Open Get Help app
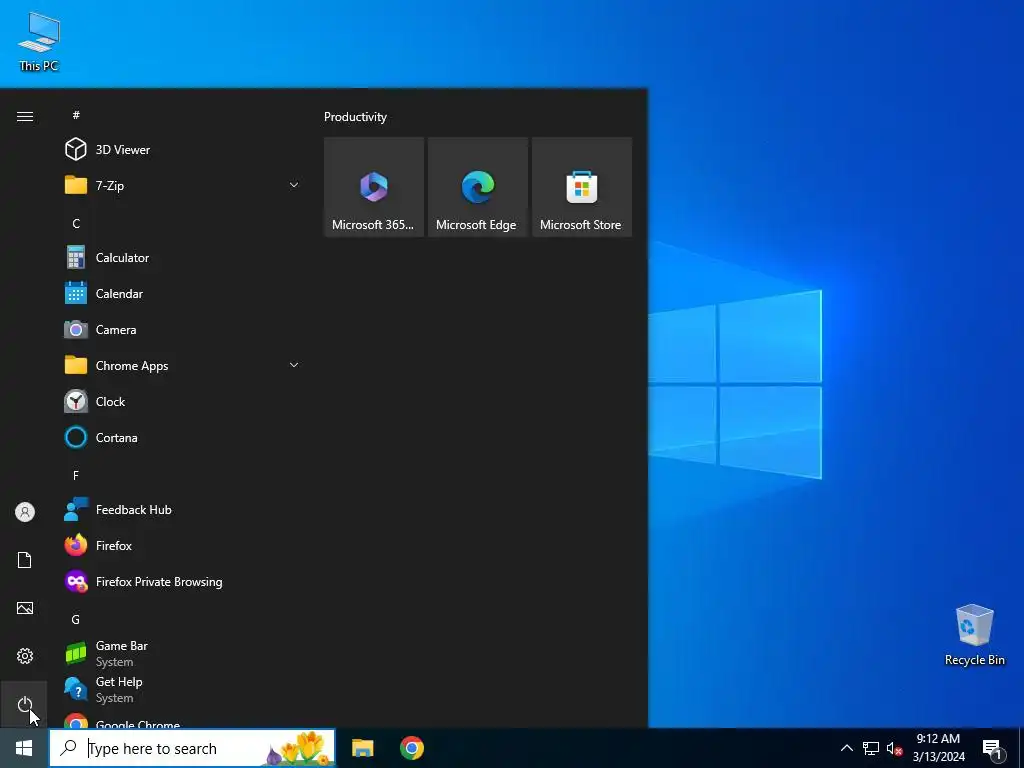This screenshot has height=768, width=1024. click(184, 689)
